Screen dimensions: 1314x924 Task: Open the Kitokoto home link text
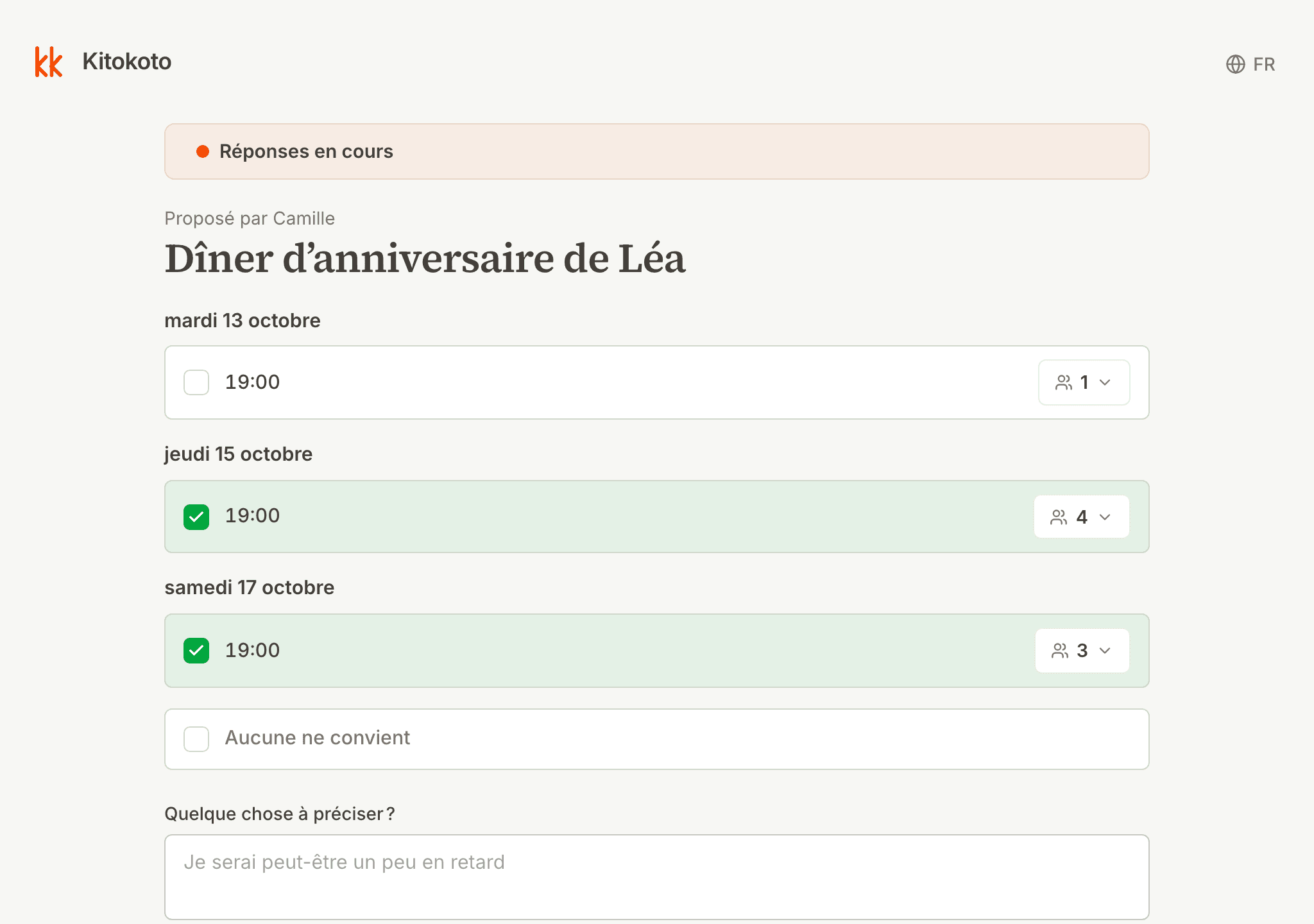(127, 62)
